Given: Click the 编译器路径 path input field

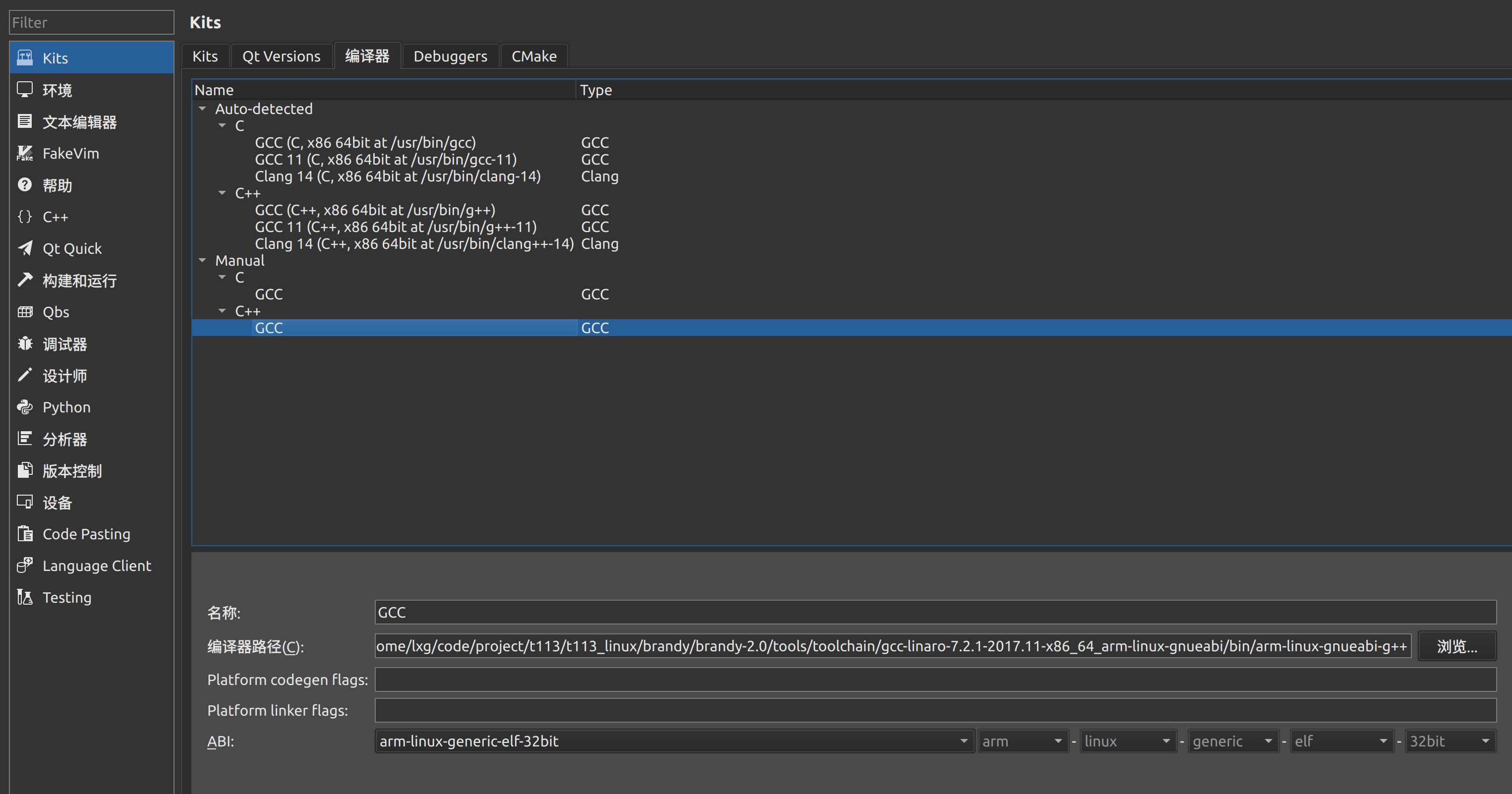Looking at the screenshot, I should [893, 646].
